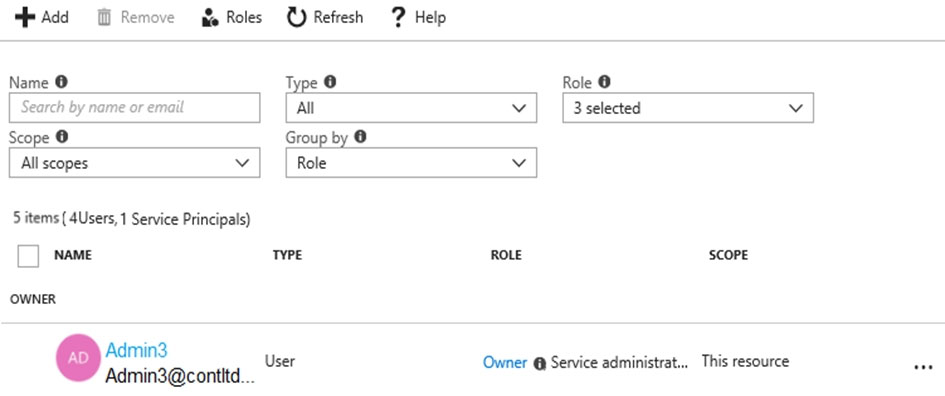The width and height of the screenshot is (945, 396).
Task: Open the Admin3 user link
Action: (x=137, y=350)
